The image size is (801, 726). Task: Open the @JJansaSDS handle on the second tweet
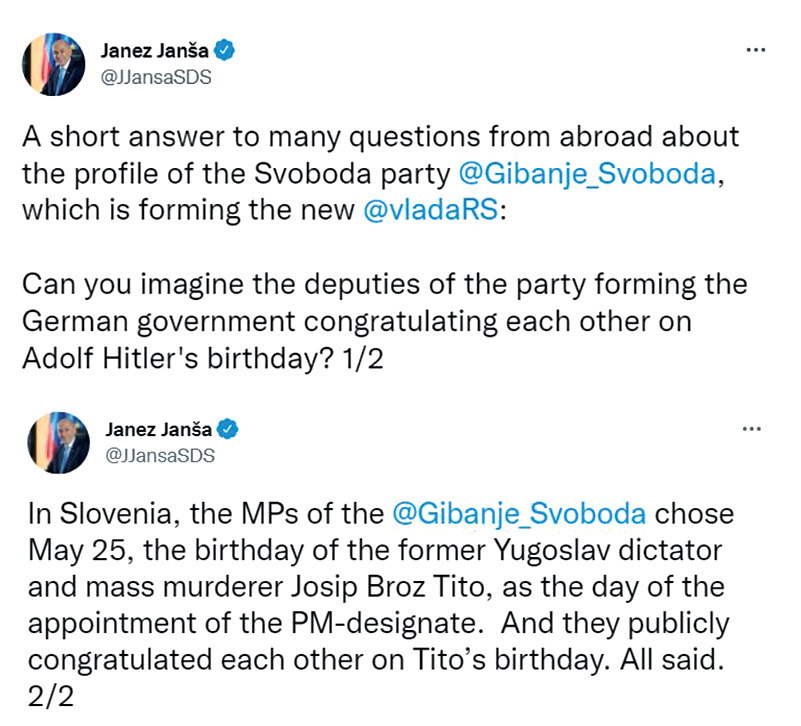160,456
